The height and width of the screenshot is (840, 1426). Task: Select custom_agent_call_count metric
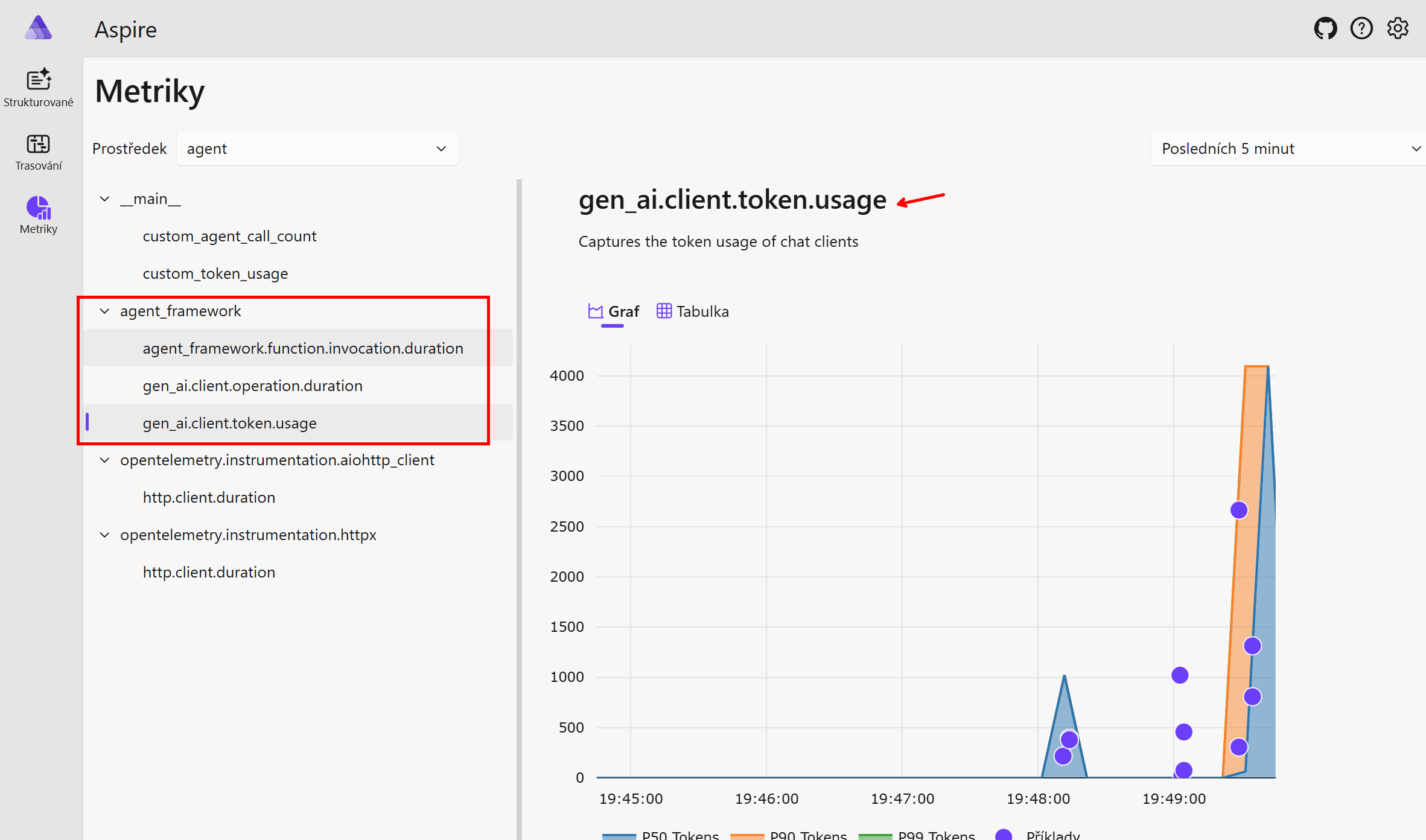point(229,236)
